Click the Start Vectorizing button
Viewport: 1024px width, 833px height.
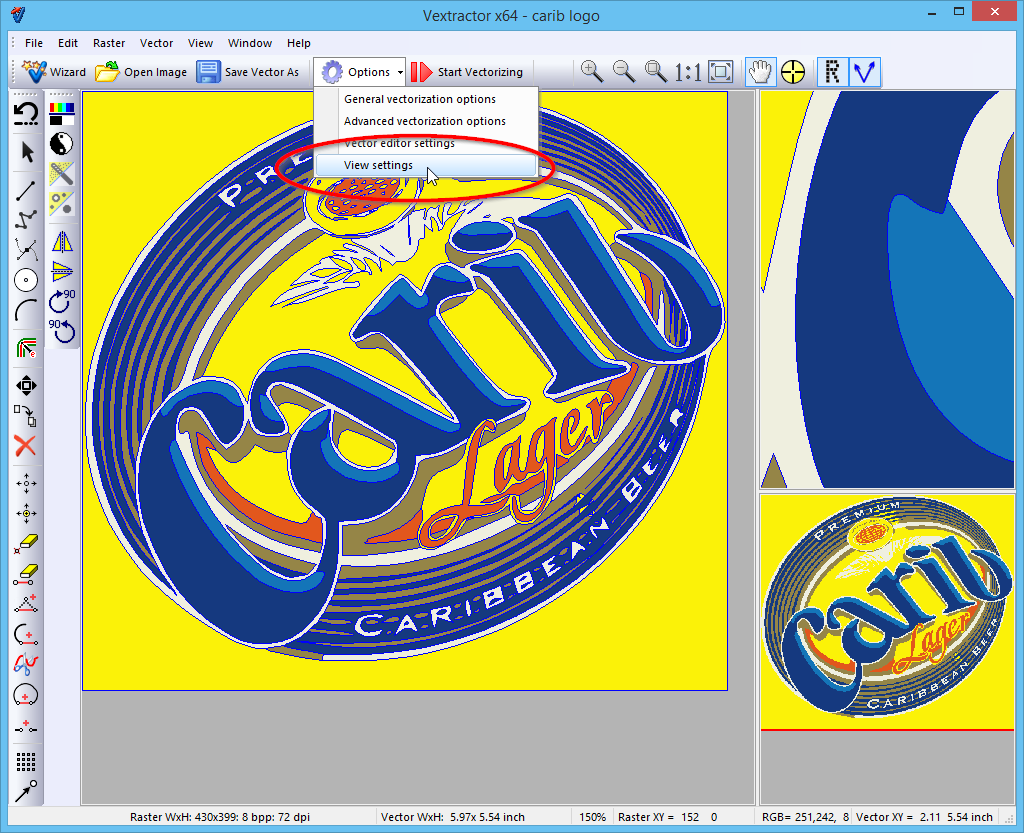coord(468,72)
